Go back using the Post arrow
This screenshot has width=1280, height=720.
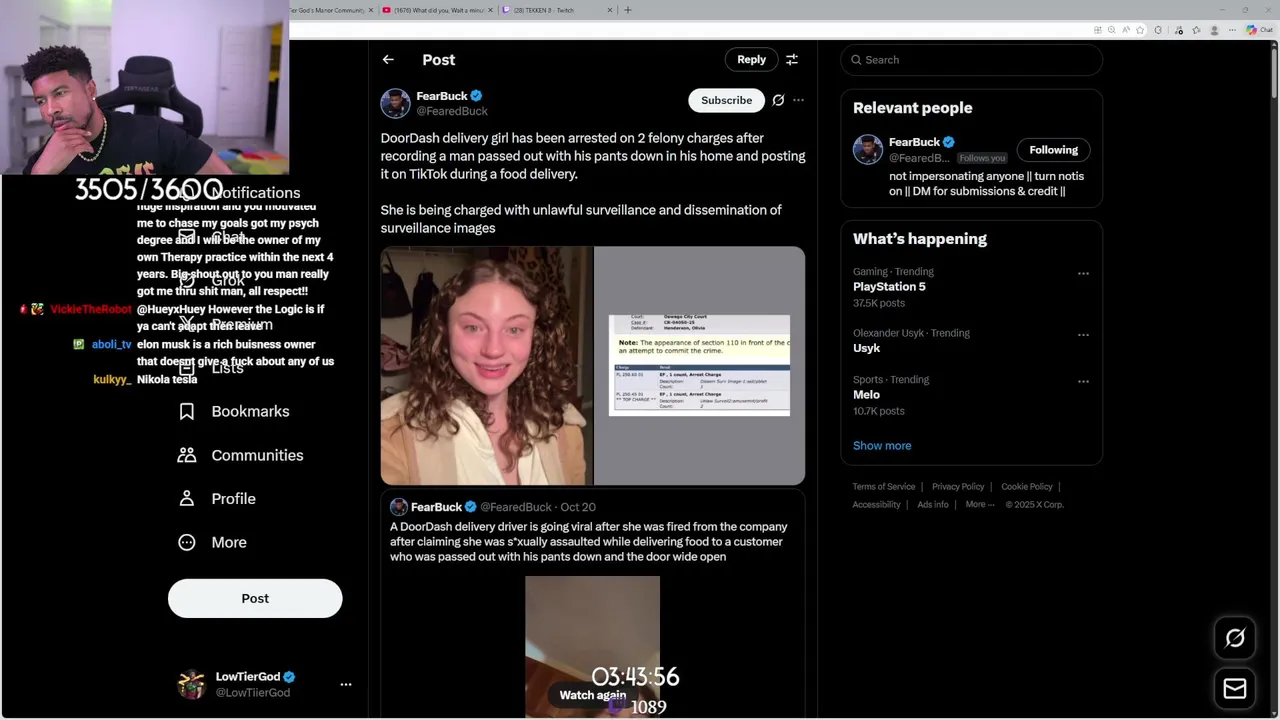pyautogui.click(x=388, y=60)
